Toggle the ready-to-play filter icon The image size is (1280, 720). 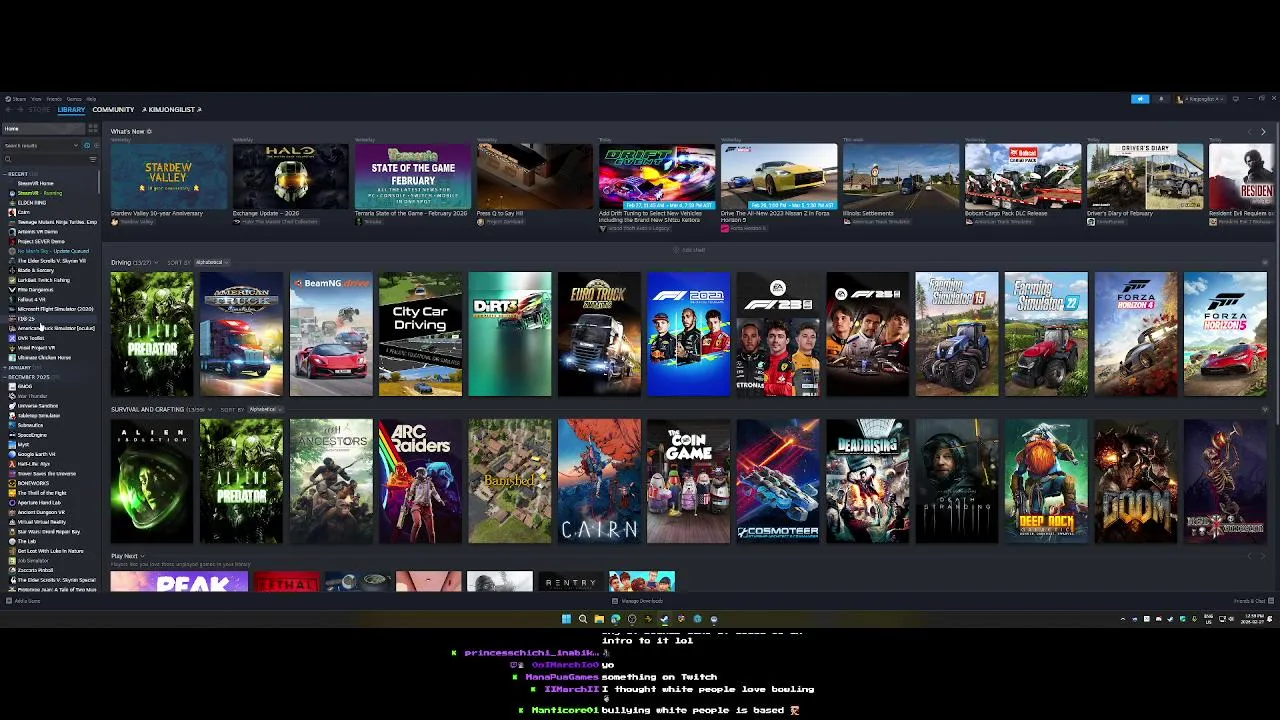click(x=96, y=146)
